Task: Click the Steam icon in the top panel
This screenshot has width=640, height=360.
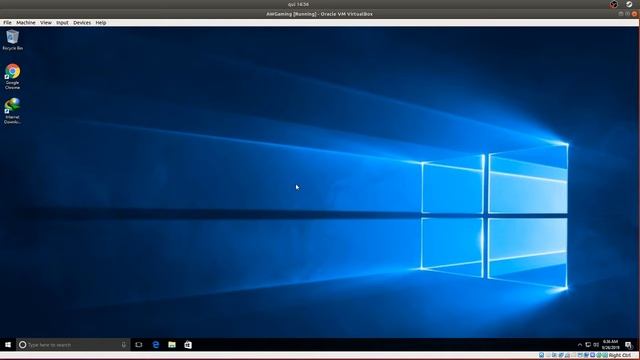Action: tap(629, 4)
